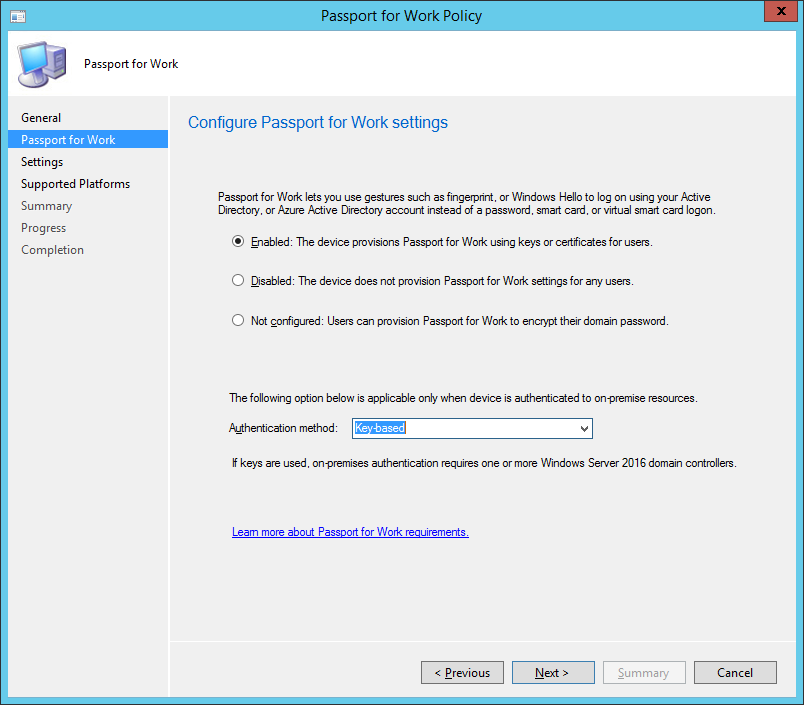The width and height of the screenshot is (804, 705).
Task: Click the window system menu icon in title bar
Action: click(x=18, y=16)
